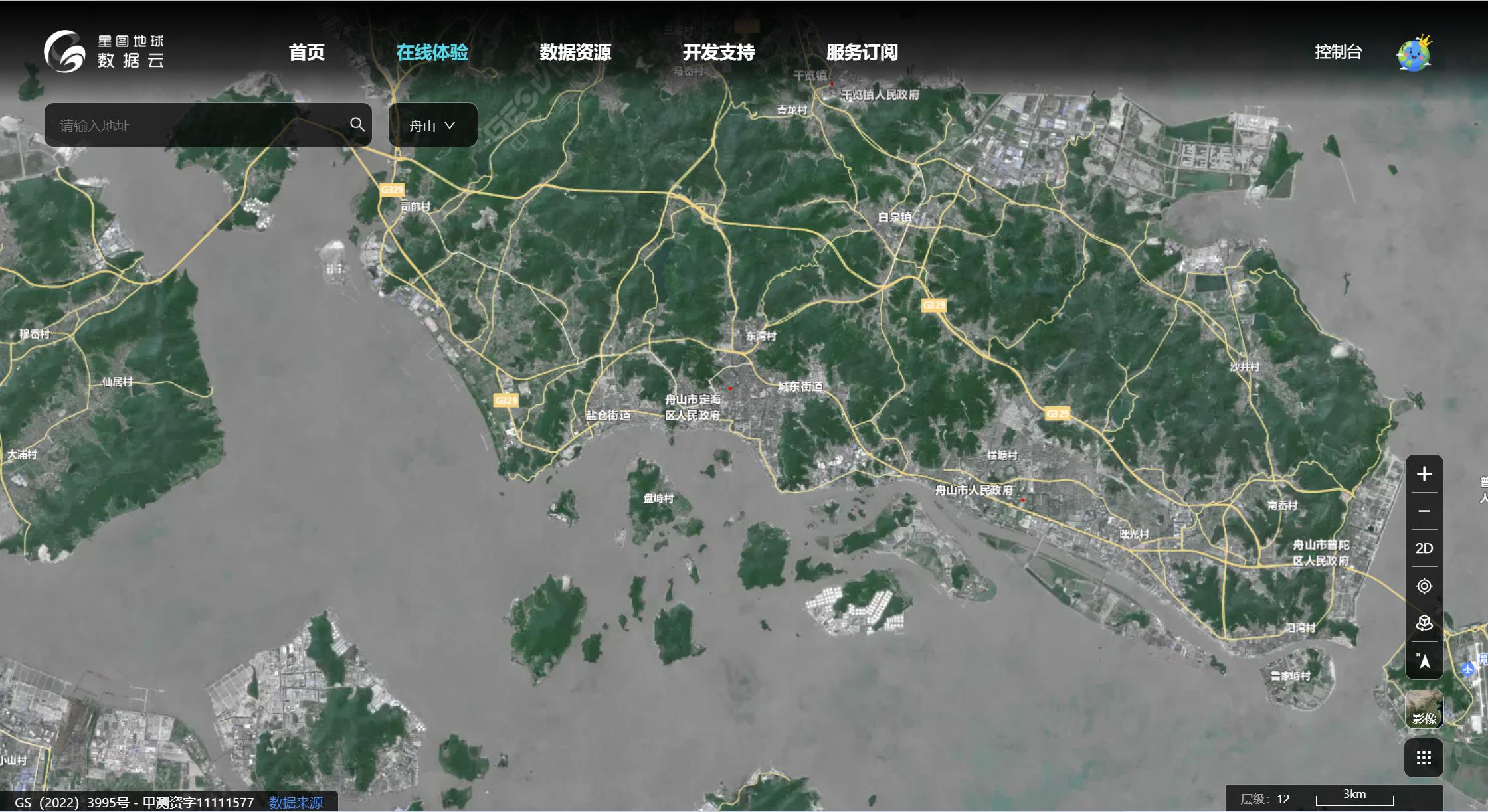
Task: Zoom out with the minus button
Action: [x=1424, y=511]
